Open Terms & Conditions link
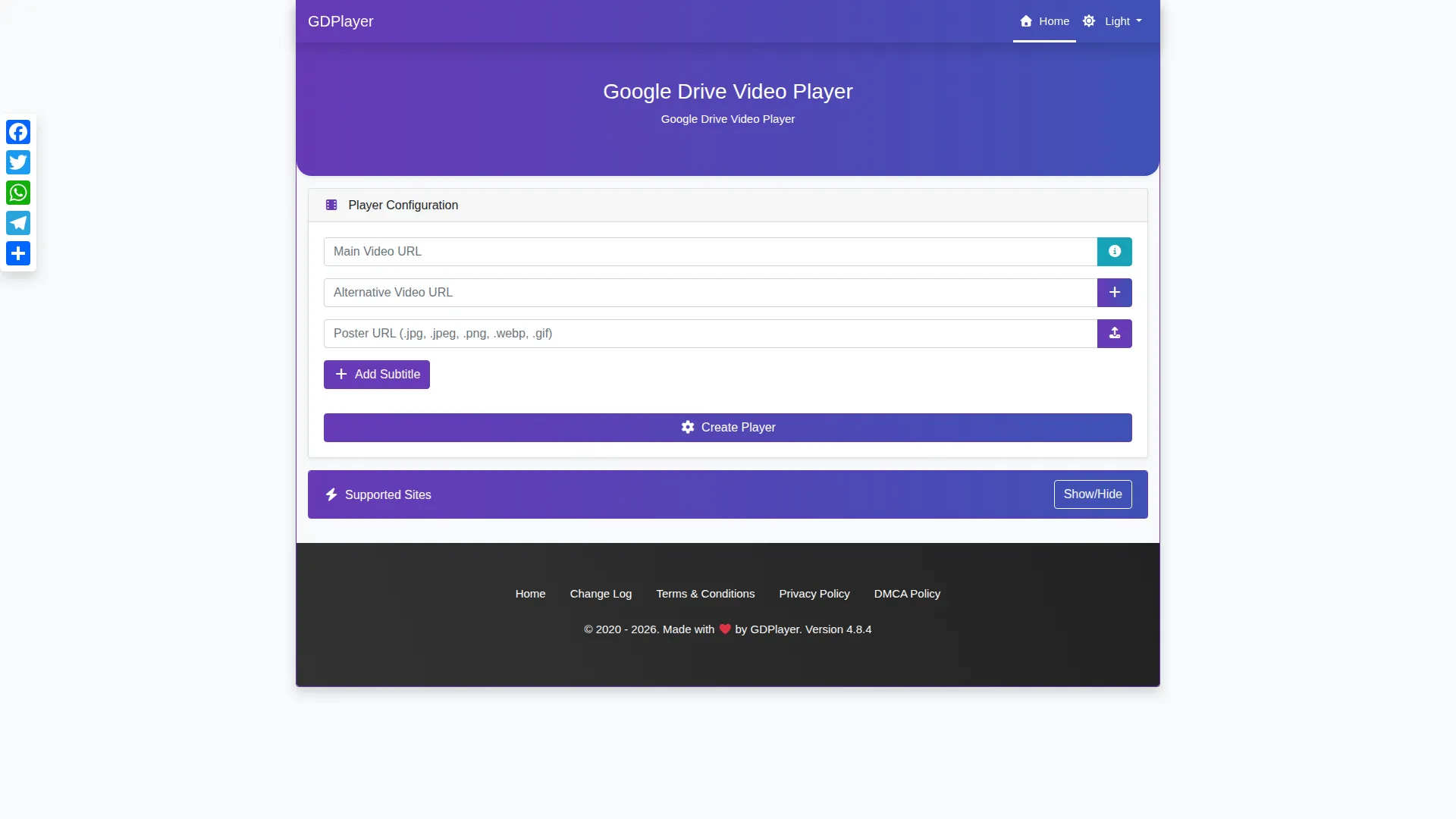This screenshot has height=819, width=1456. coord(705,594)
